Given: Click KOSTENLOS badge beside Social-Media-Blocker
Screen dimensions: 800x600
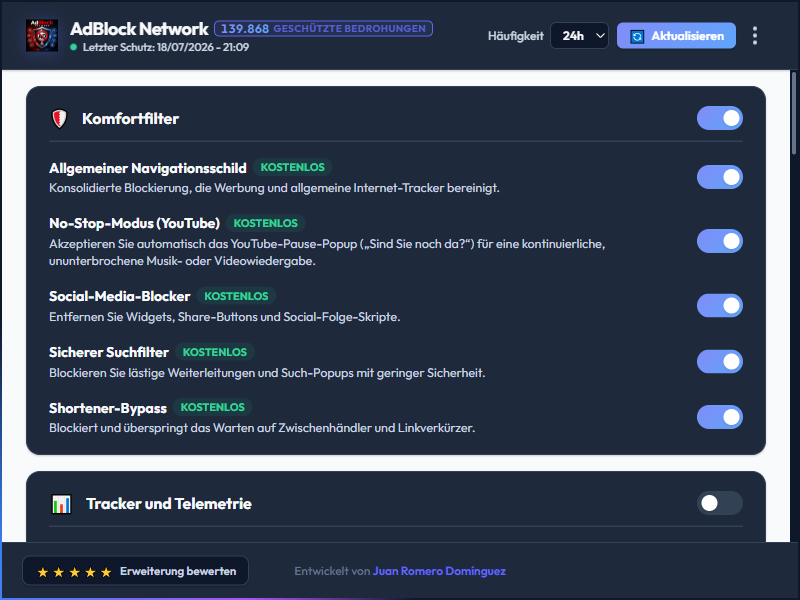Looking at the screenshot, I should click(236, 296).
